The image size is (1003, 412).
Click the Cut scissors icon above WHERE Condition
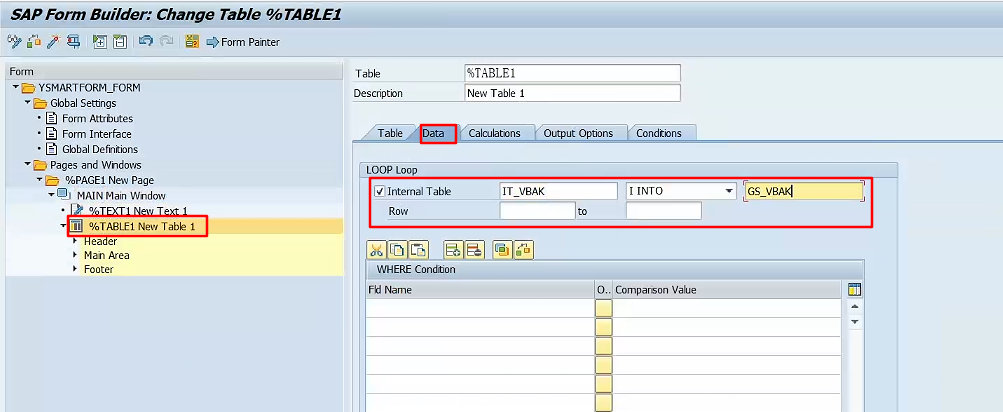click(x=376, y=250)
